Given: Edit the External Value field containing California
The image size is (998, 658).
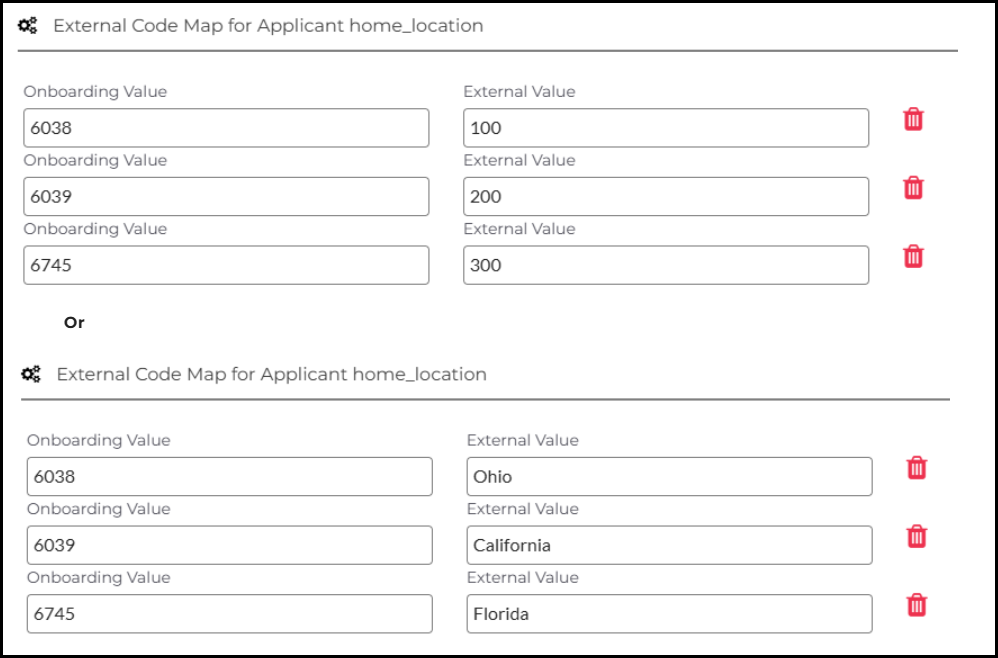Looking at the screenshot, I should 669,545.
